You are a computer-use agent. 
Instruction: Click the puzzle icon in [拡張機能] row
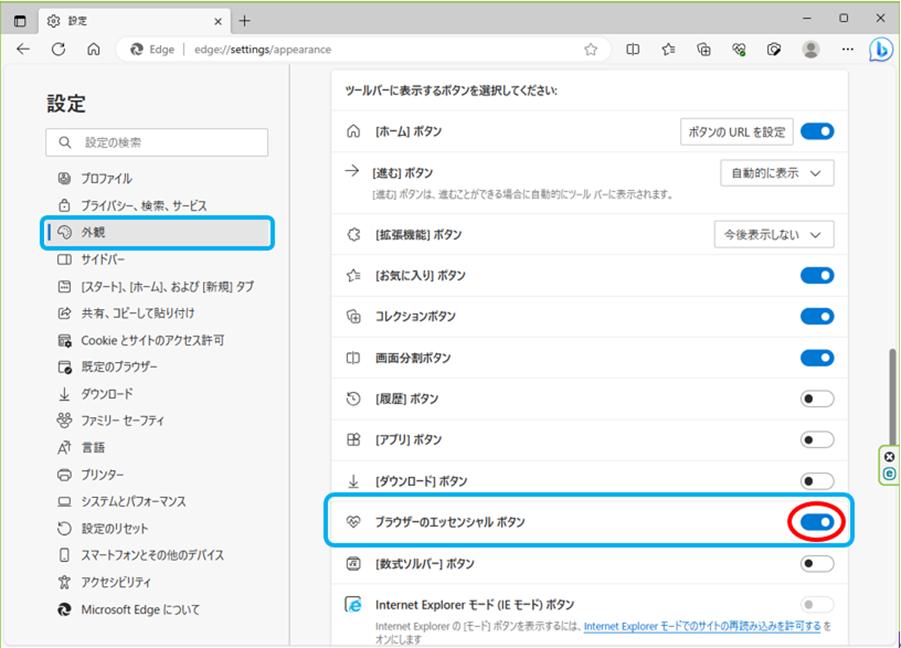pos(353,234)
